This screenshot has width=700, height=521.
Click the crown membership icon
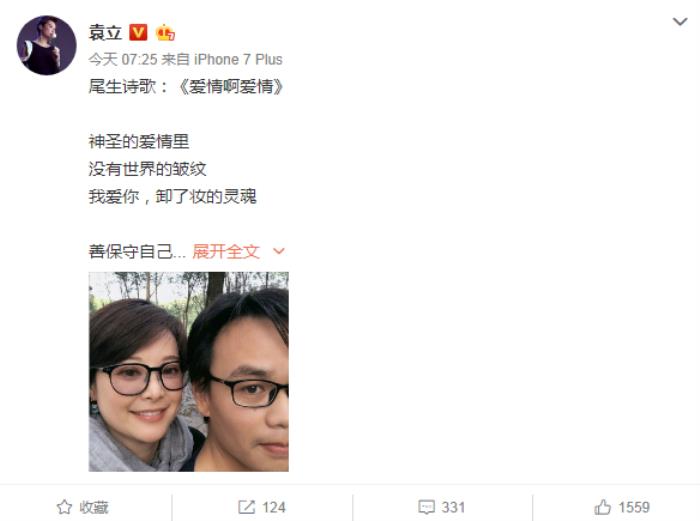point(165,33)
